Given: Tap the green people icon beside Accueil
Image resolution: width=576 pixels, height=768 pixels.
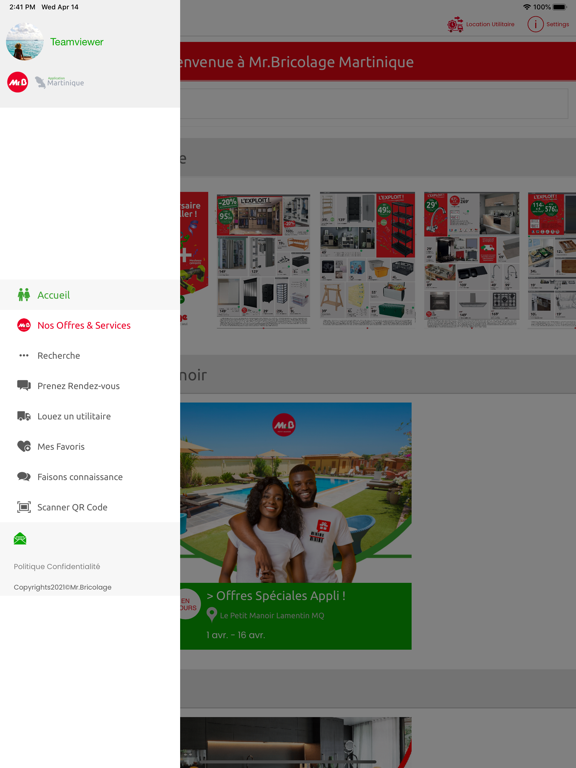Looking at the screenshot, I should (x=24, y=295).
